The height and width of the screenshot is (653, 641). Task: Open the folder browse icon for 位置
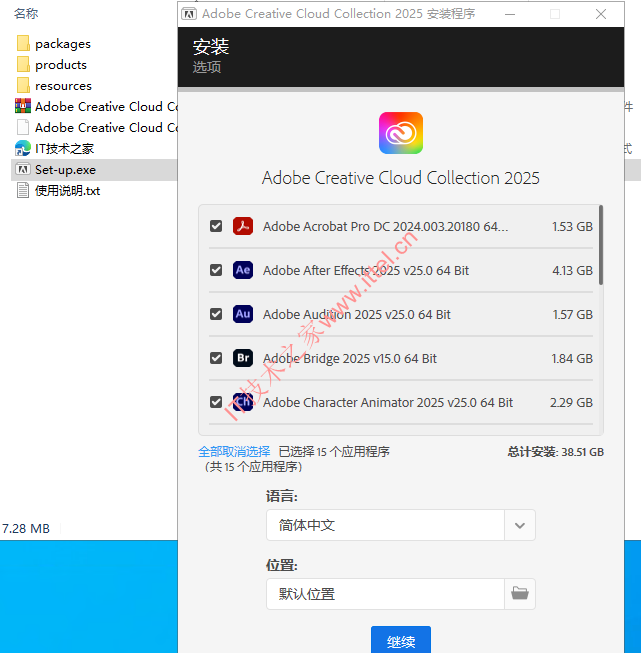click(520, 593)
